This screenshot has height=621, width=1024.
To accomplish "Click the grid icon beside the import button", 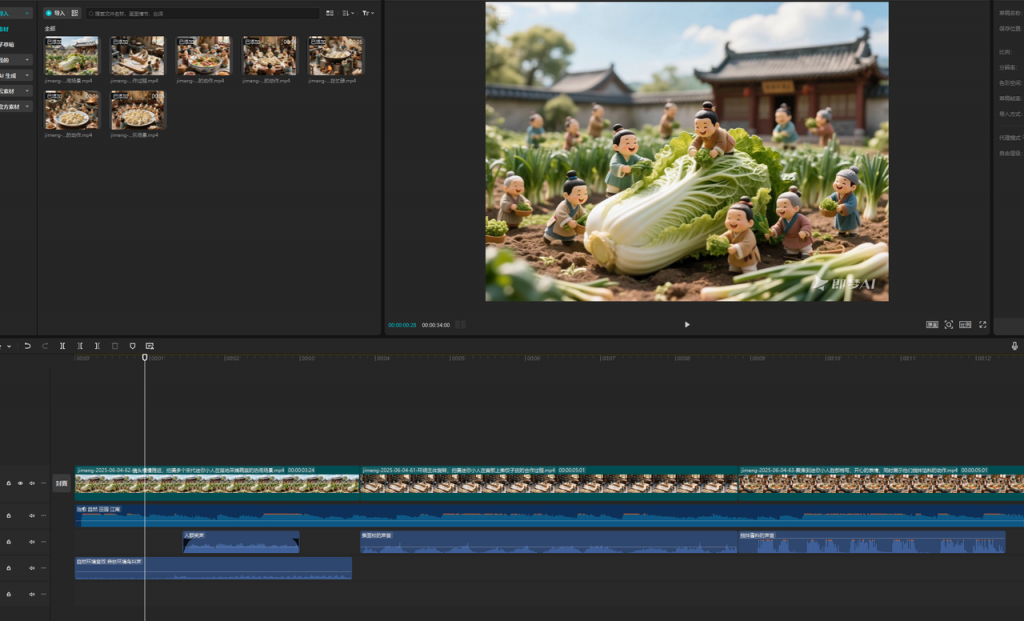I will click(x=74, y=13).
